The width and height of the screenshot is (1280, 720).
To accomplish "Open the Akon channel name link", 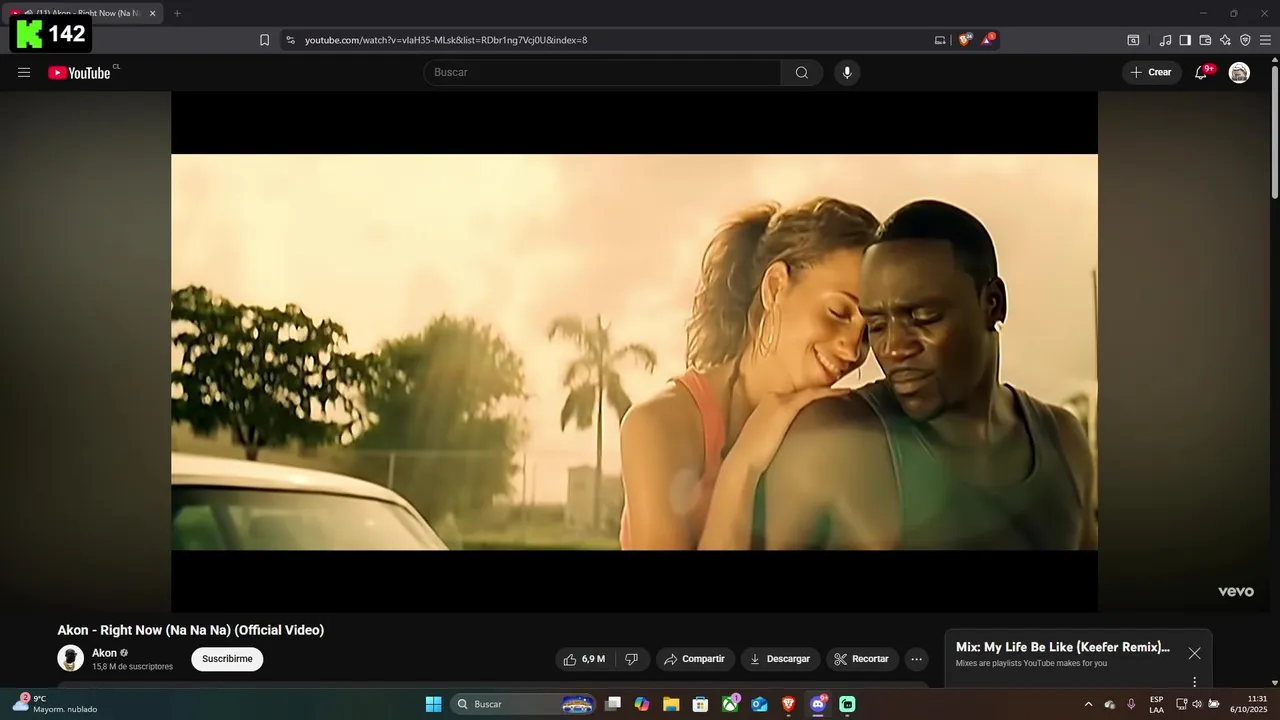I will pos(104,653).
